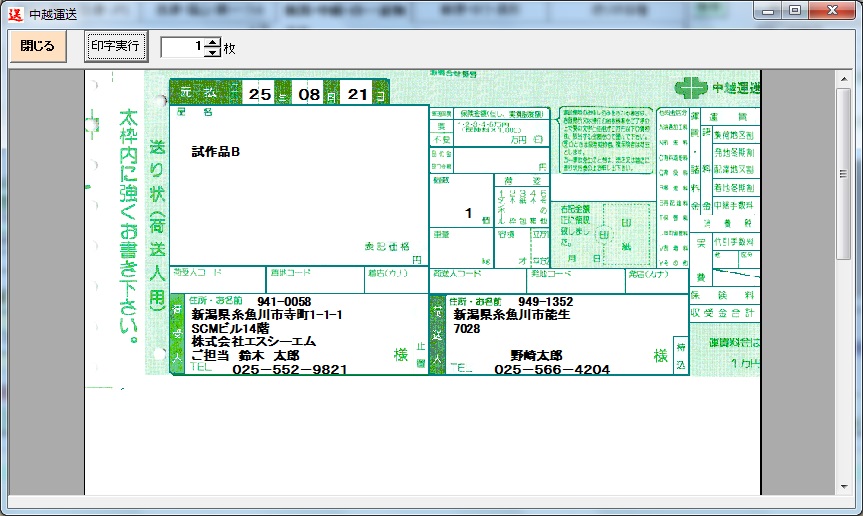This screenshot has width=863, height=516.
Task: Decrease copy count with the down arrow
Action: click(212, 52)
